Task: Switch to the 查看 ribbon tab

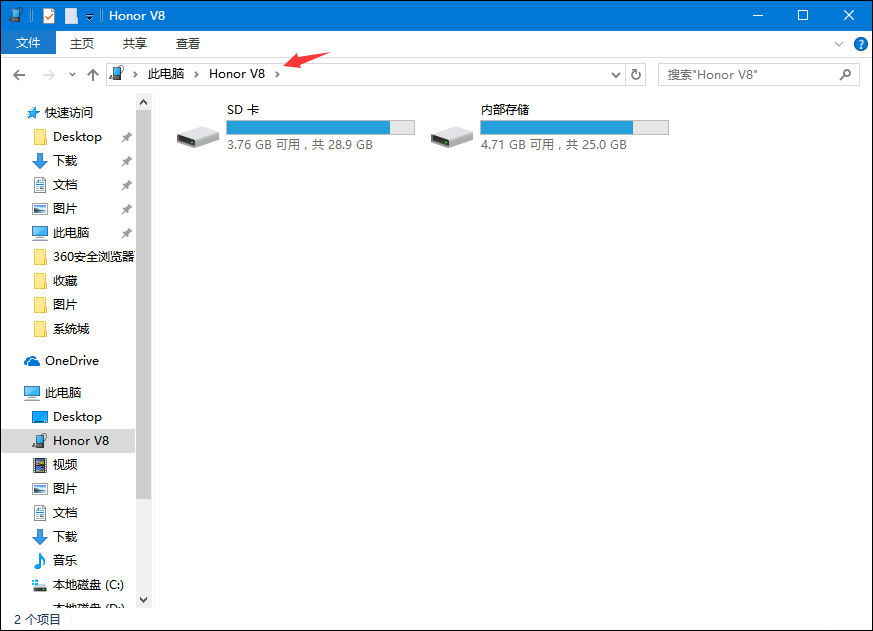Action: click(188, 43)
